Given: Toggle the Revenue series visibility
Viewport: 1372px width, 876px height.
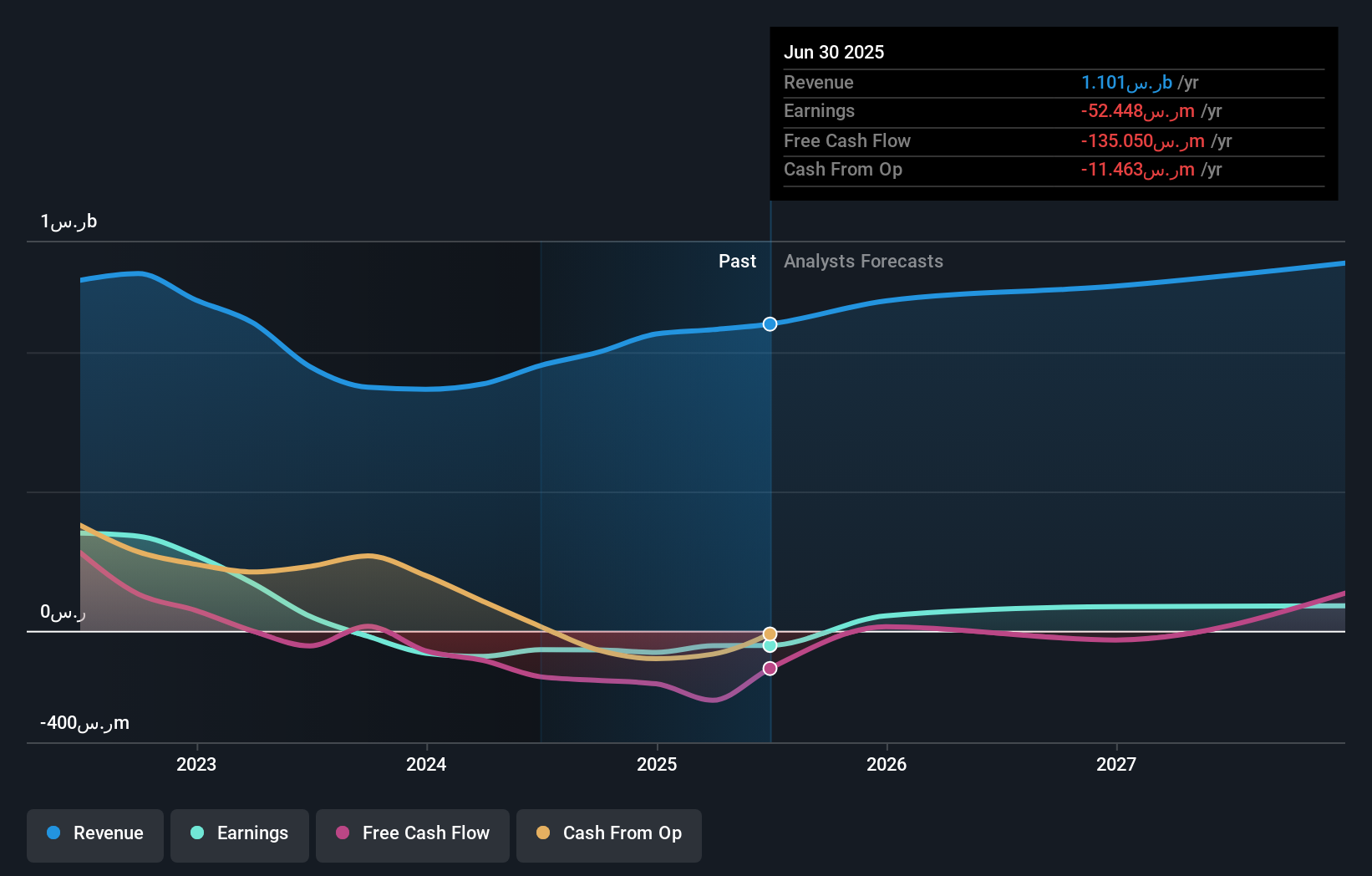Looking at the screenshot, I should 94,833.
